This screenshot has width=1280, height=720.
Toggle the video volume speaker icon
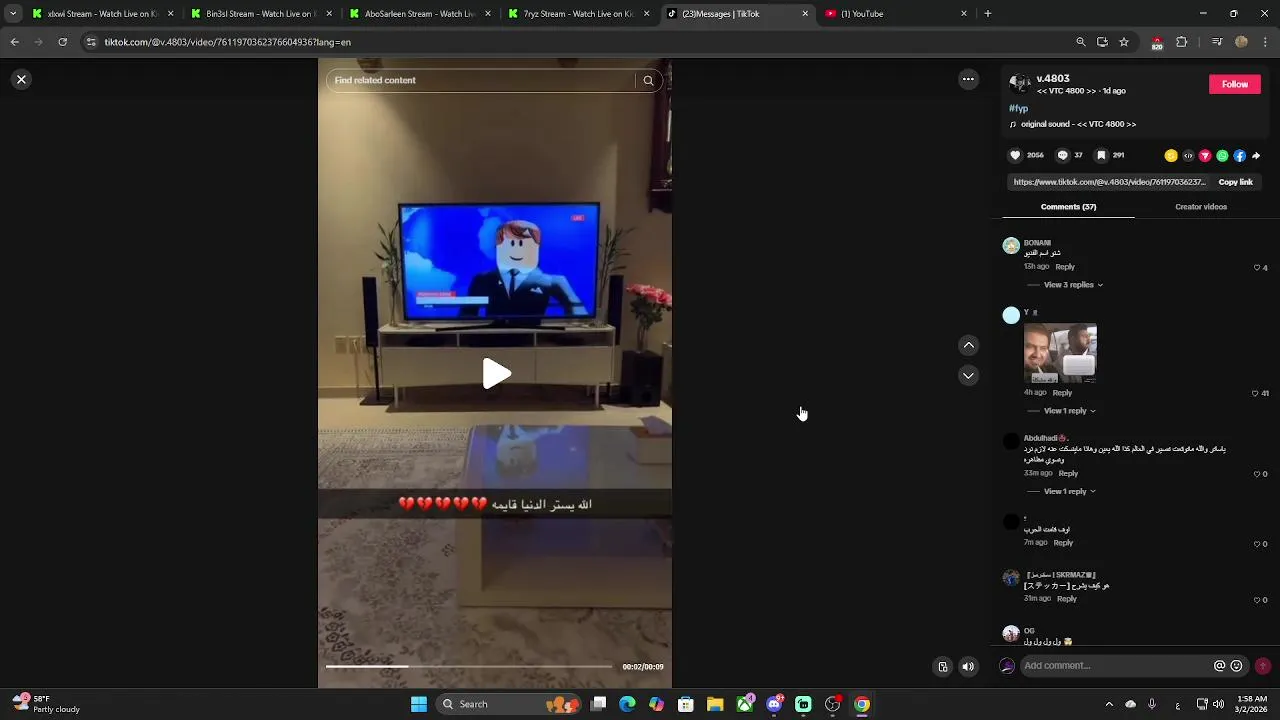[x=968, y=667]
